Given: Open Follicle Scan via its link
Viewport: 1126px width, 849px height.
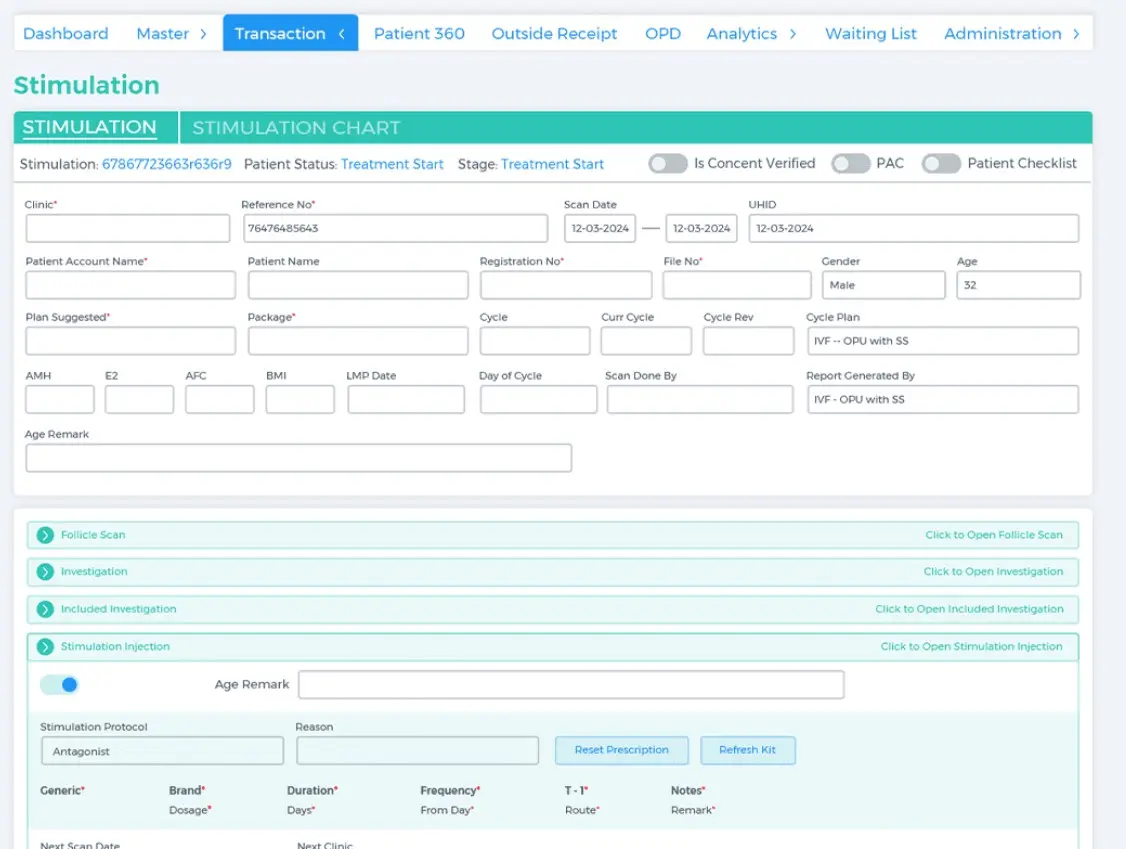Looking at the screenshot, I should coord(994,534).
